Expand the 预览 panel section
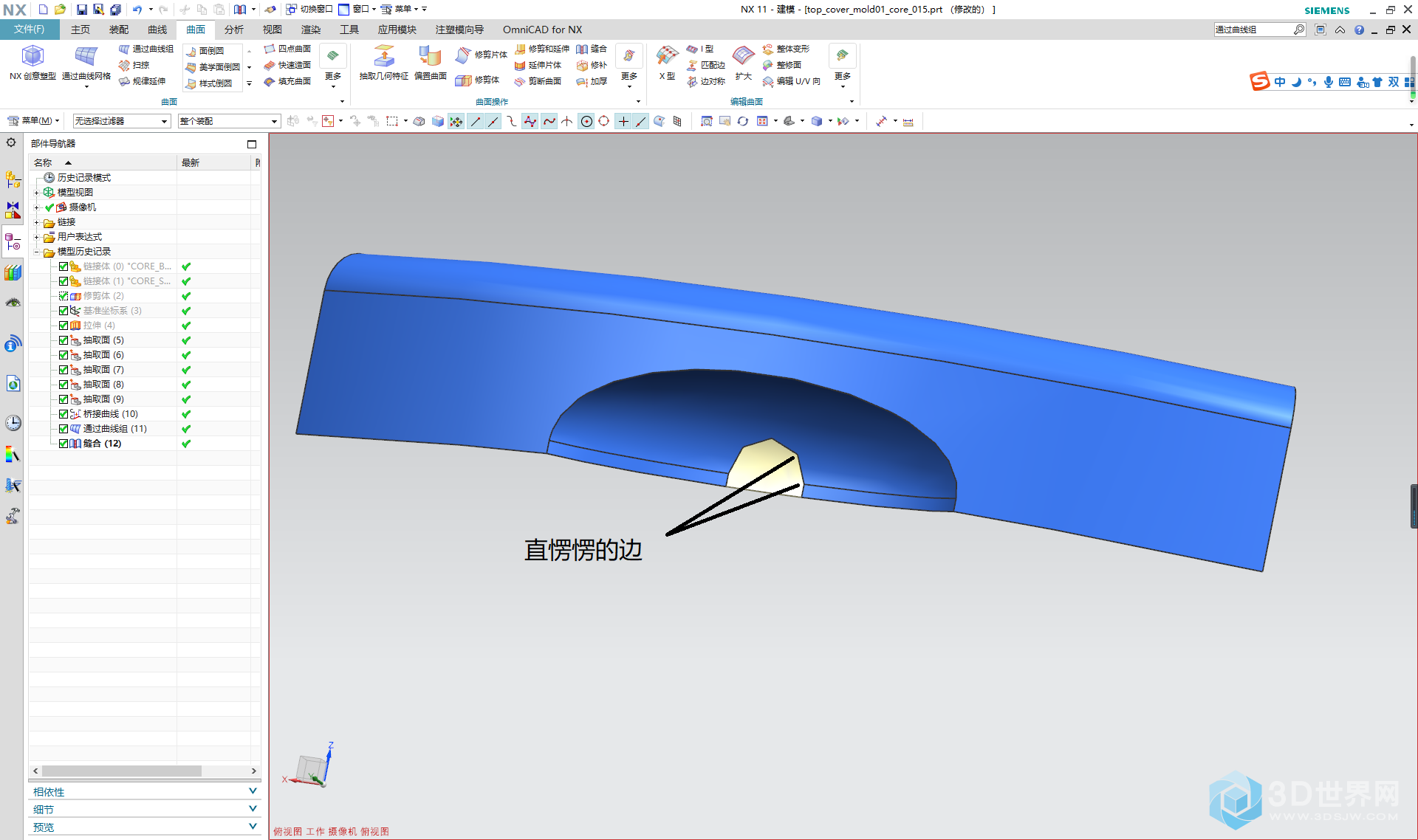Image resolution: width=1418 pixels, height=840 pixels. point(145,827)
